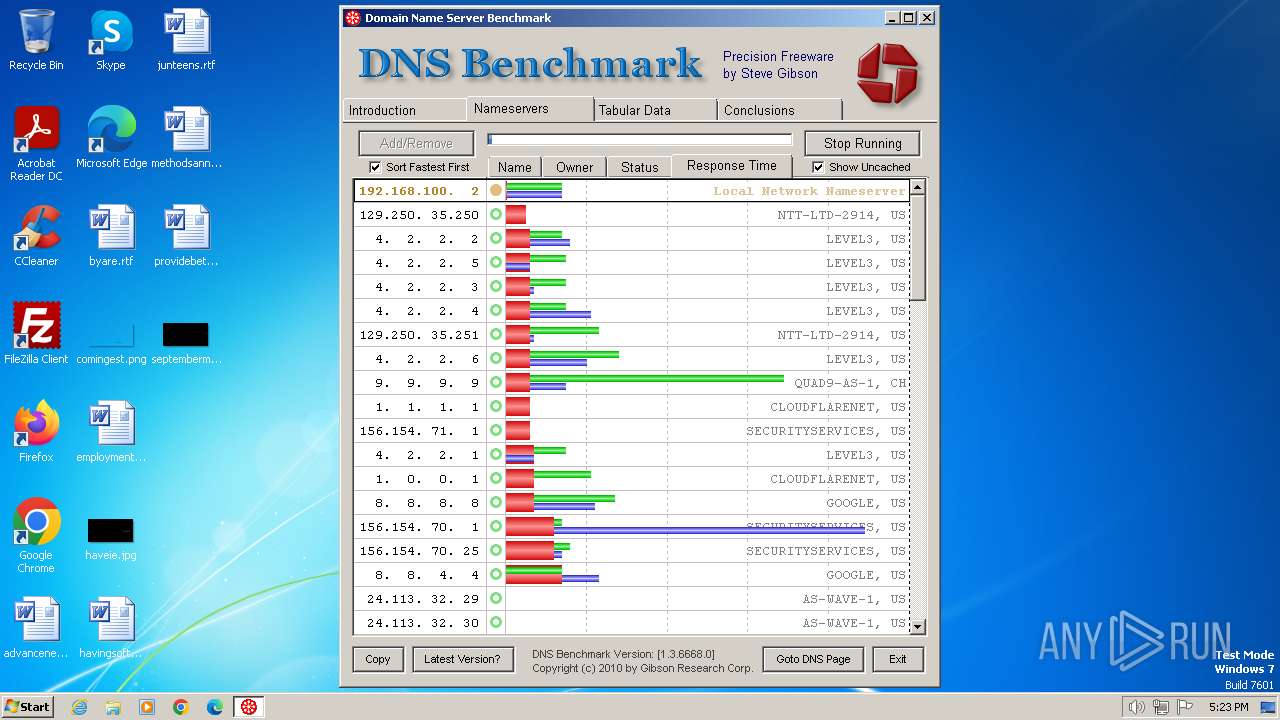Toggle Sort Fastest First checkbox
1280x720 pixels.
coord(375,167)
